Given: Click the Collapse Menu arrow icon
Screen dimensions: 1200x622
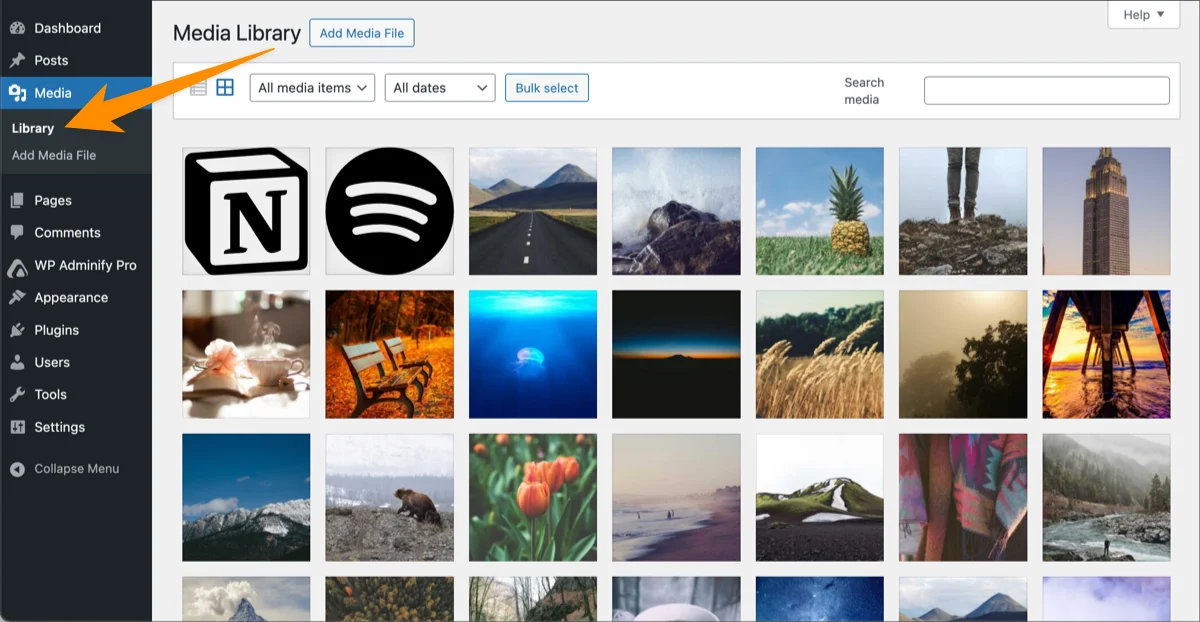Looking at the screenshot, I should coord(17,469).
